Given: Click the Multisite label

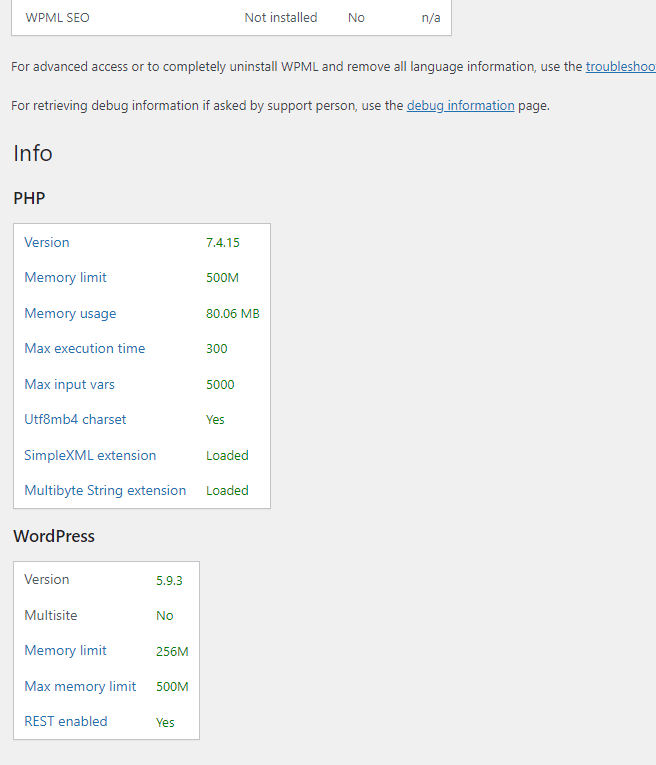Looking at the screenshot, I should [51, 615].
